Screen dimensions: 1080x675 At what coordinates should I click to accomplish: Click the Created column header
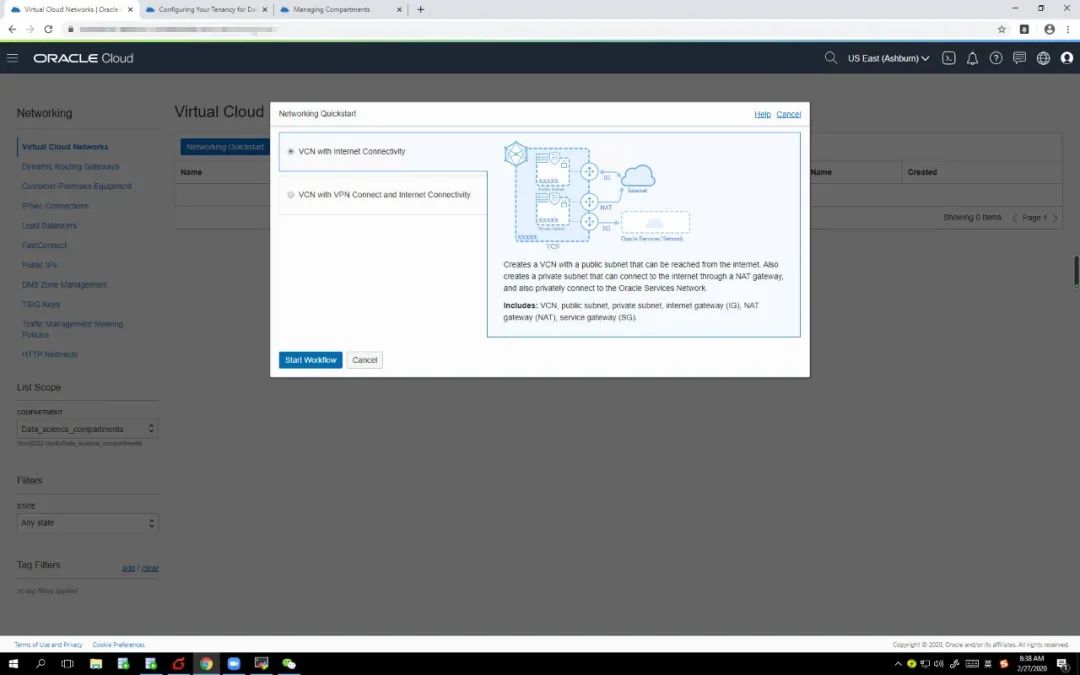[922, 172]
